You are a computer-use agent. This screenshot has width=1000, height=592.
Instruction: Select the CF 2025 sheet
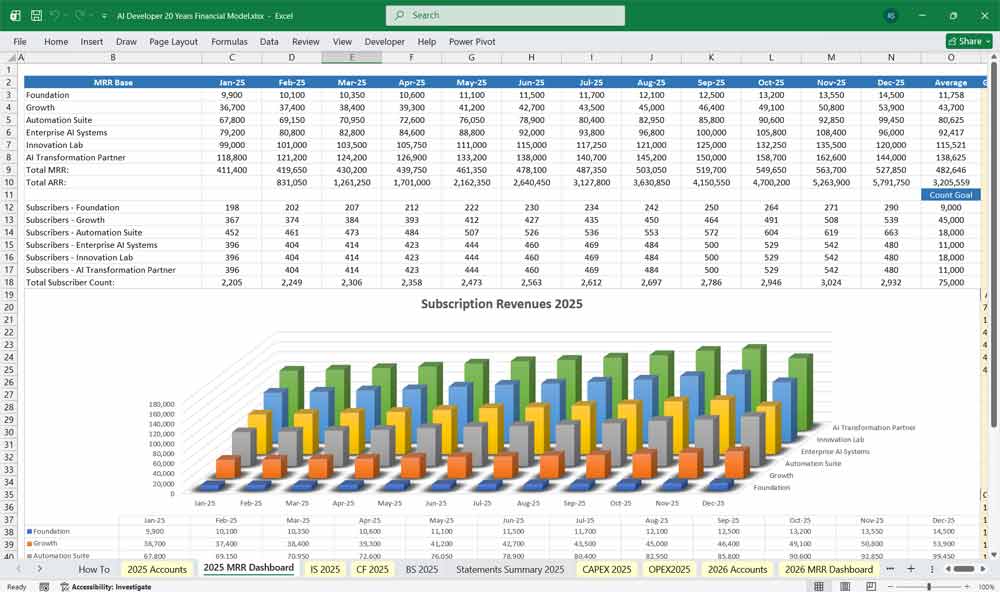click(371, 569)
